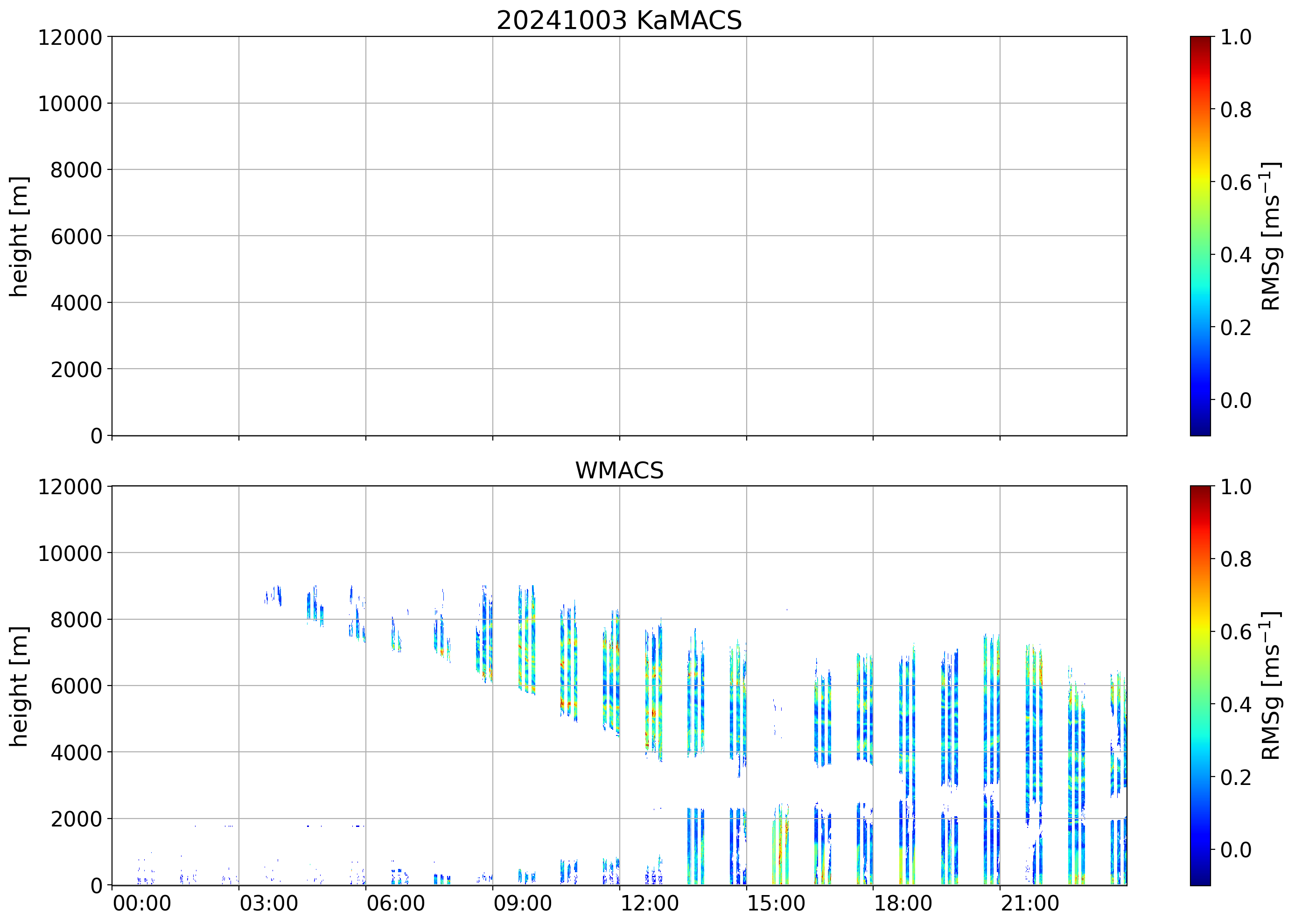This screenshot has height=924, width=1295.
Task: Click the 1.0 label on top colorbar
Action: click(1236, 37)
